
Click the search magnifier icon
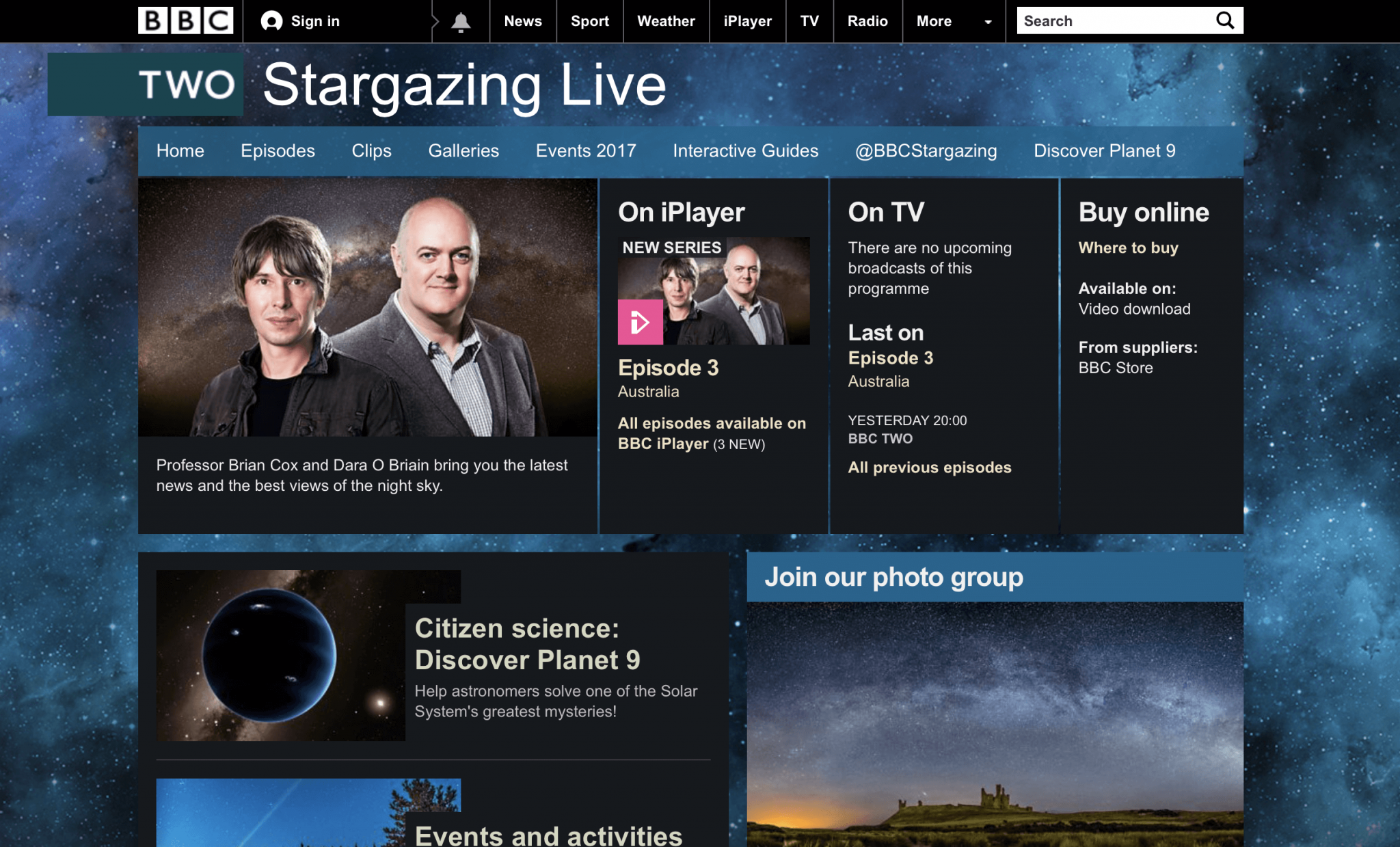(1225, 21)
